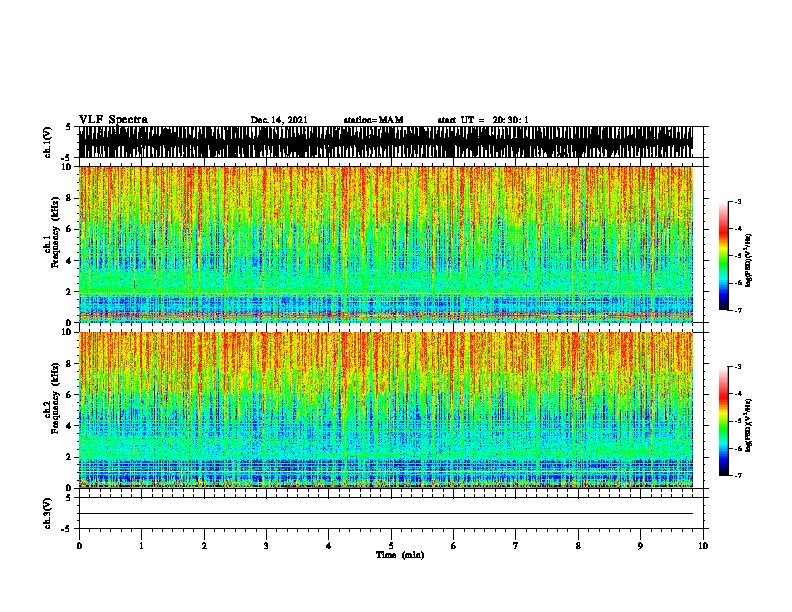Viewport: 792px width, 612px height.
Task: Click the "6" kHz tick on ch.1 axis
Action: tap(70, 229)
